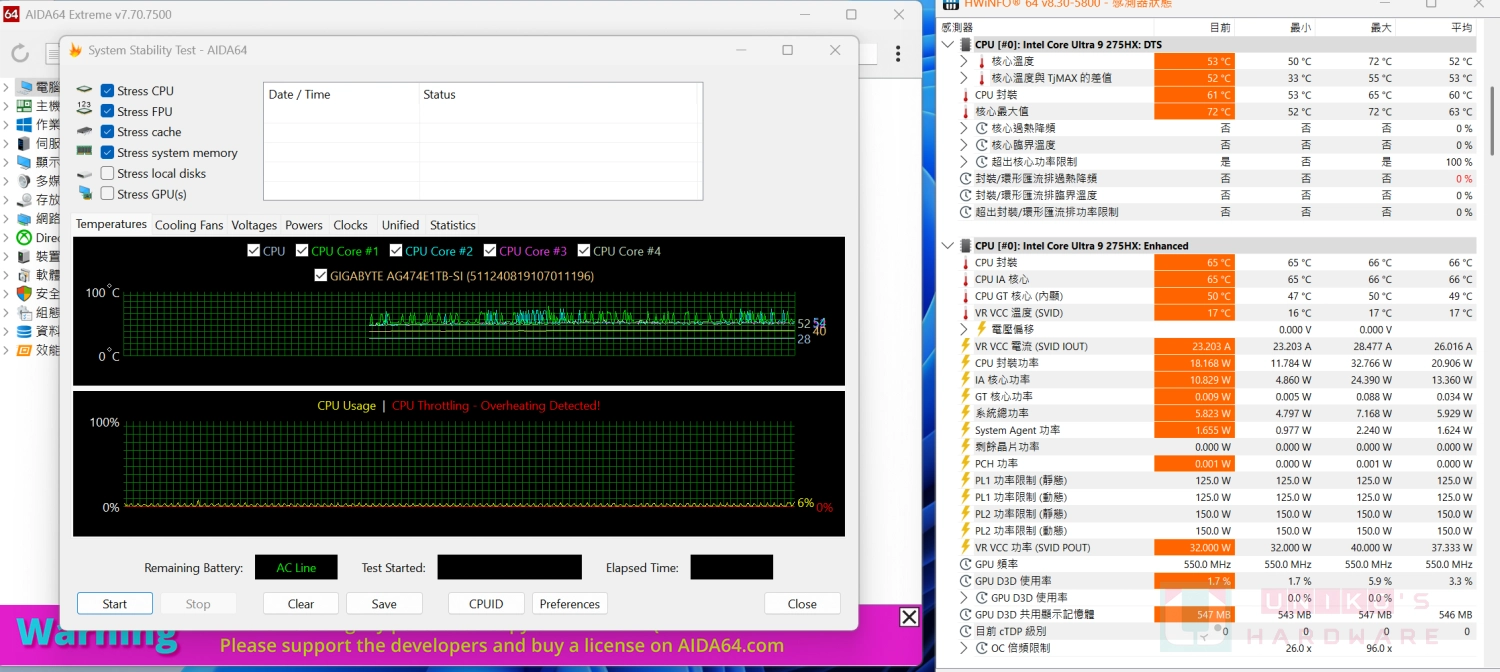The image size is (1500, 672).
Task: Click the 最大 column header in HWiNFO
Action: tap(1353, 28)
